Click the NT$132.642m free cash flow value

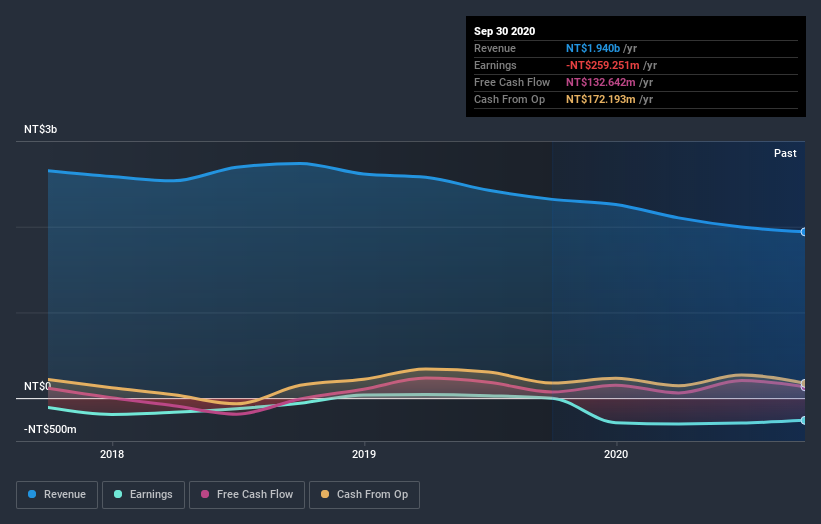pos(601,82)
